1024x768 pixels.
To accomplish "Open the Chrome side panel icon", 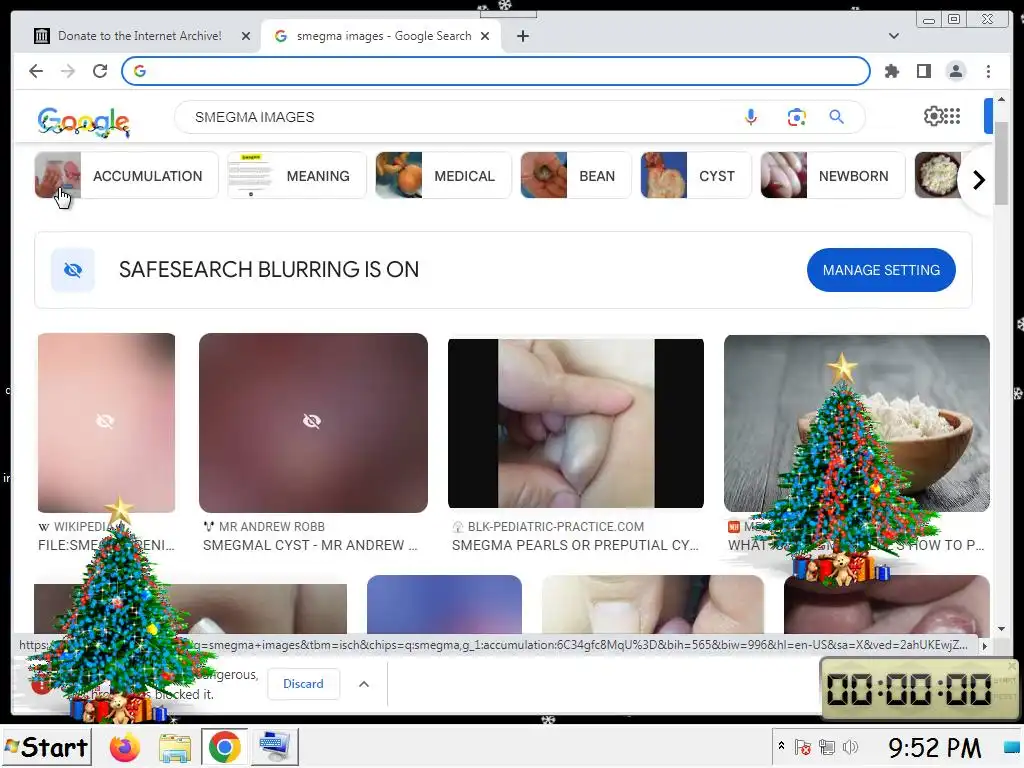I will tap(923, 71).
